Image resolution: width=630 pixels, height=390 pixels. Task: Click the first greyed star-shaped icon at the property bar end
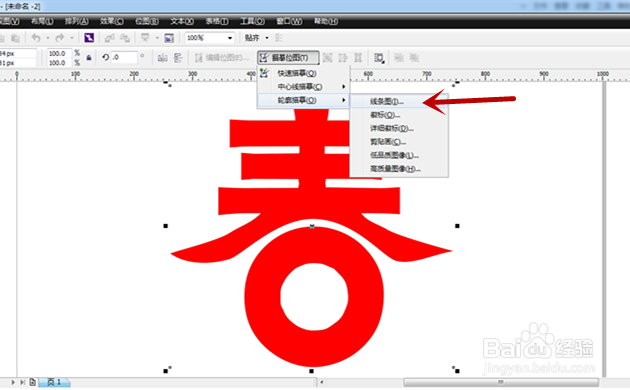coord(399,58)
